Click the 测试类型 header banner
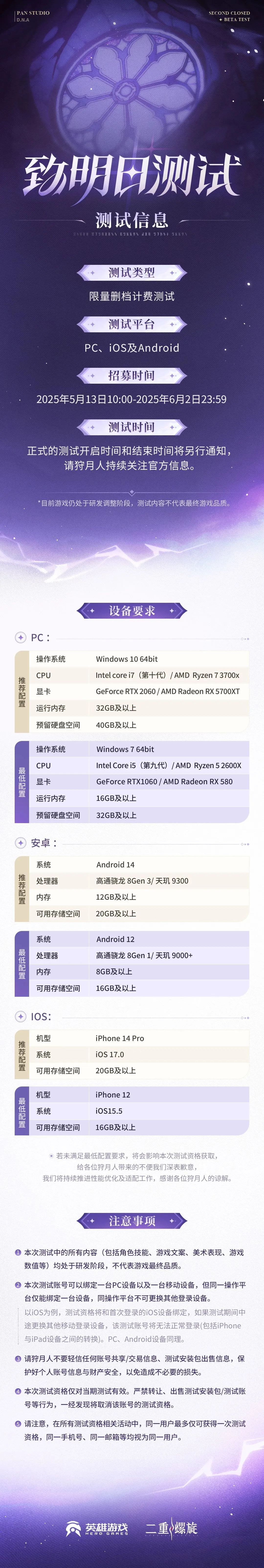This screenshot has height=1568, width=264. pos(132,273)
